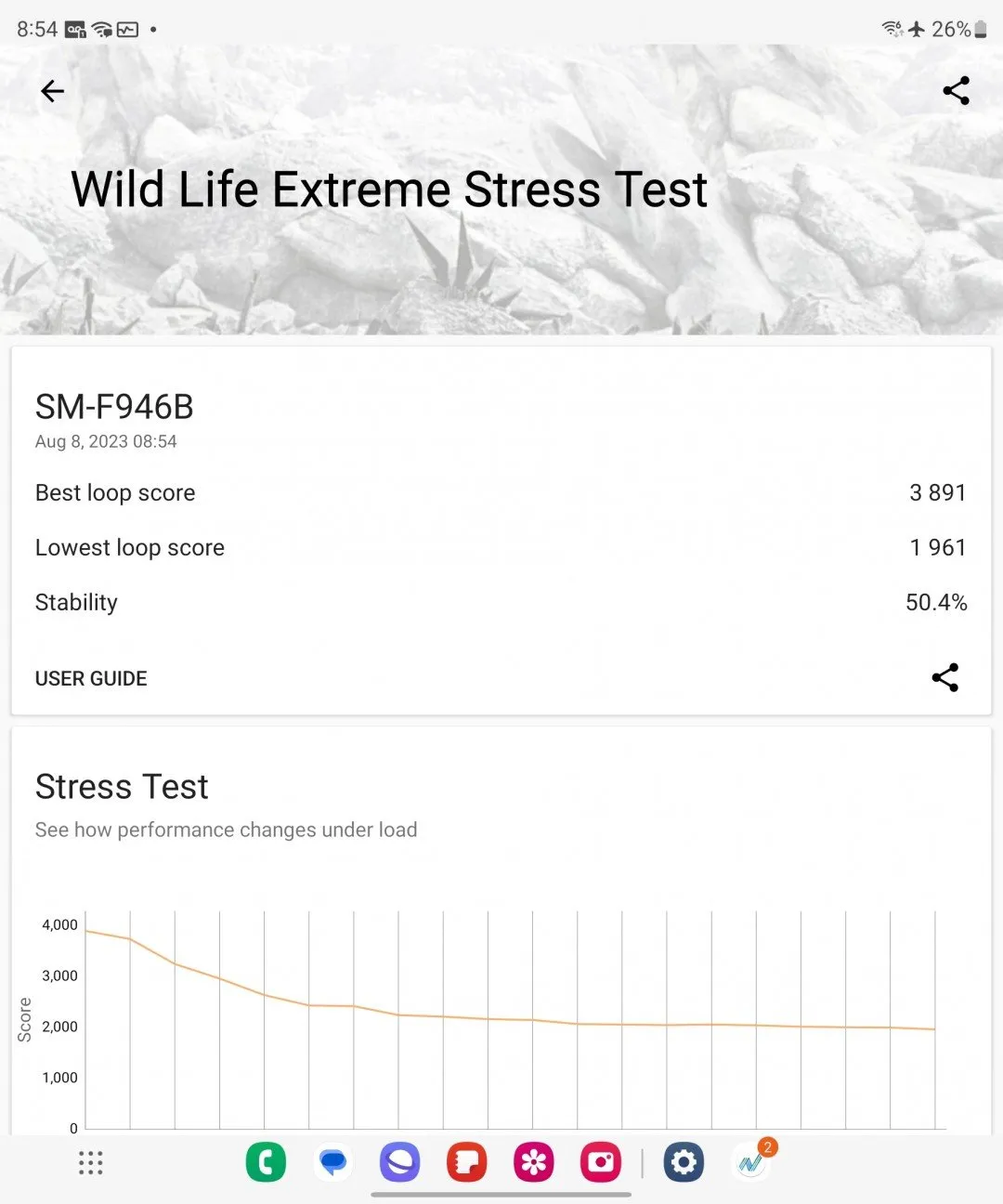
Task: Launch the Camera app
Action: tap(601, 1163)
